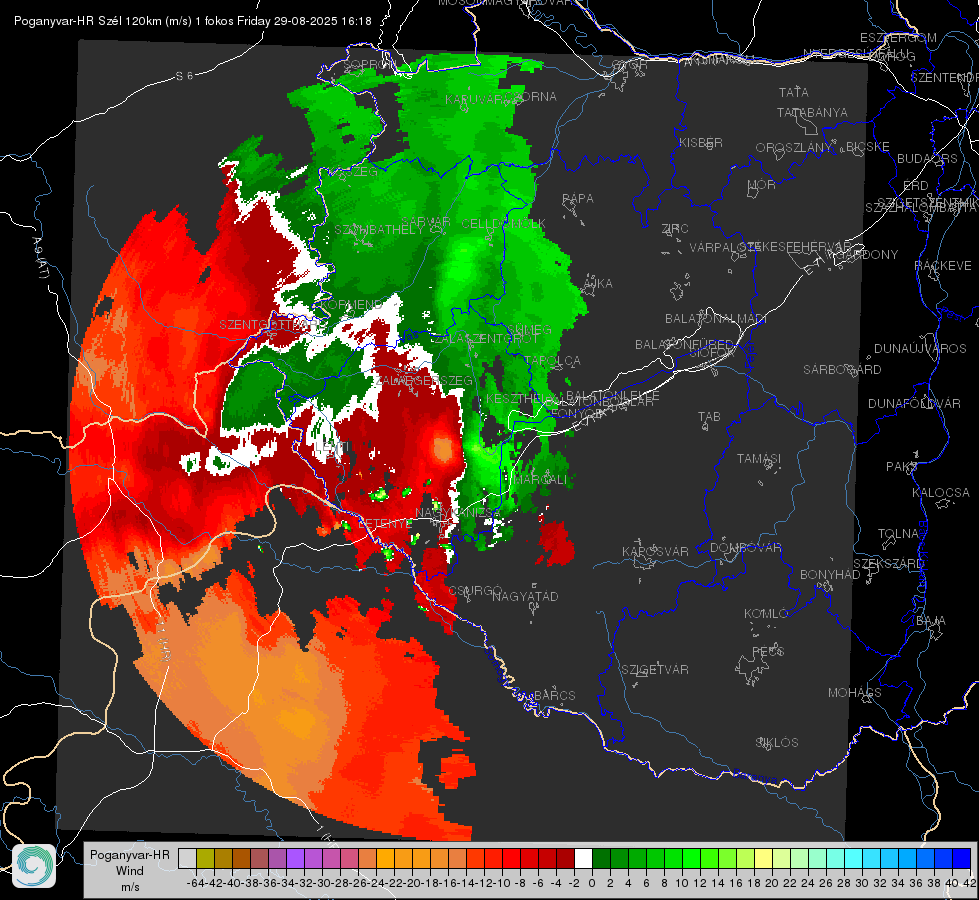Image resolution: width=979 pixels, height=900 pixels.
Task: Select the KAPOSVAR label
Action: point(656,551)
